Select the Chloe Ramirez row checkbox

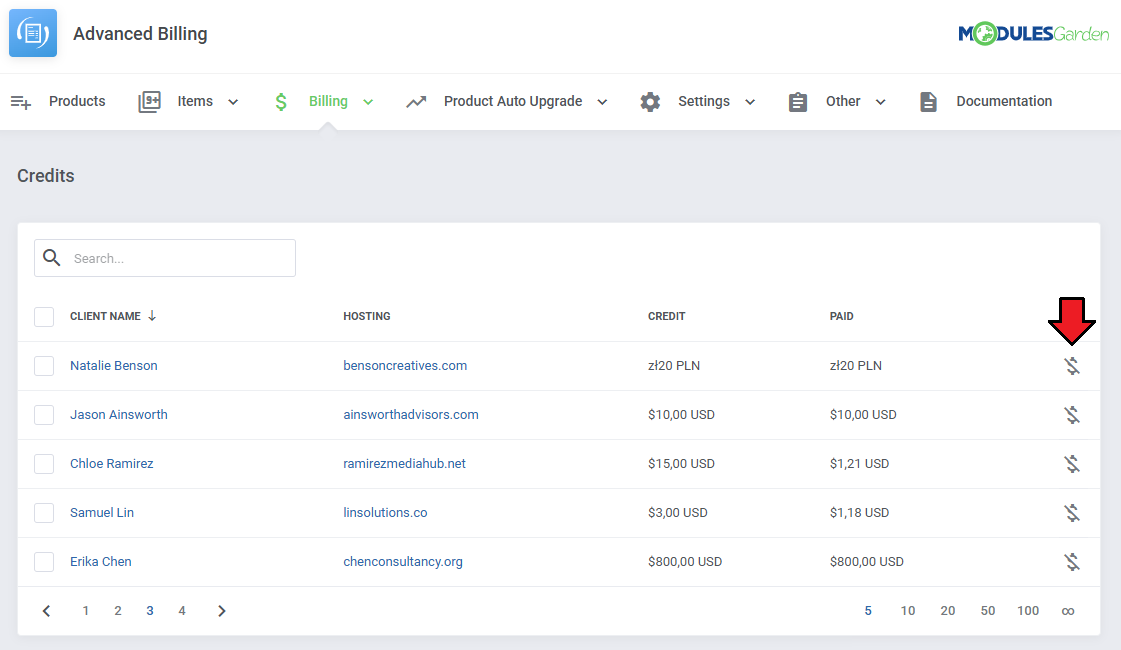pyautogui.click(x=44, y=464)
